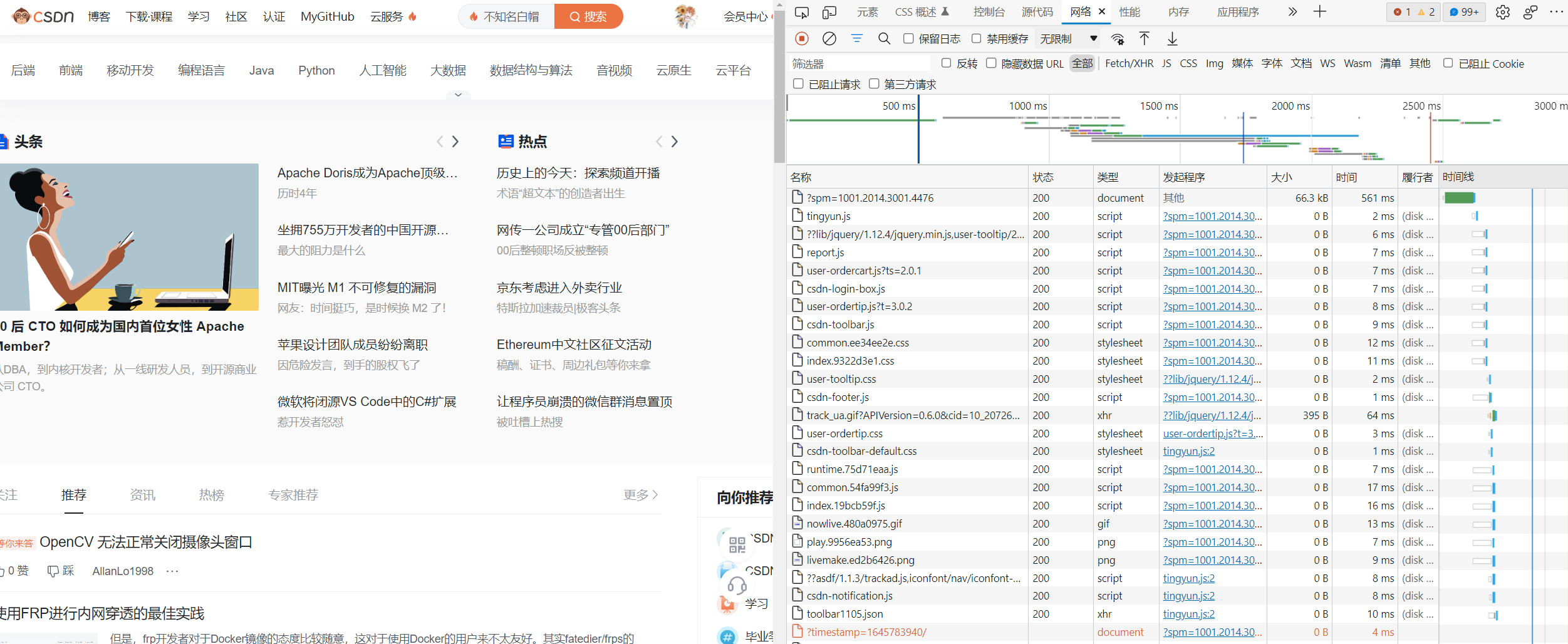Viewport: 1568px width, 644px height.
Task: Click the 筛选器 filter input
Action: [x=859, y=63]
